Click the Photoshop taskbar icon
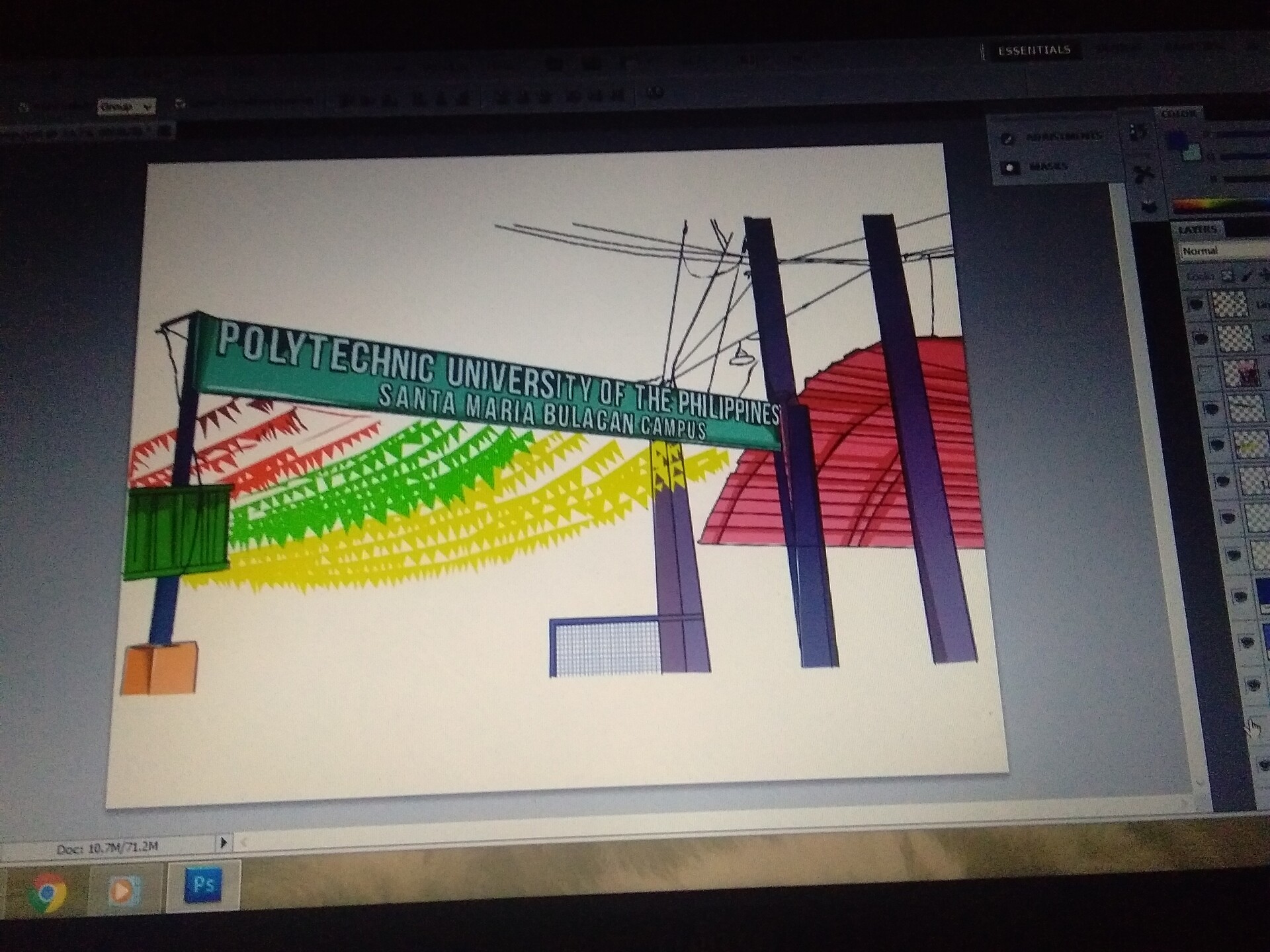 click(202, 885)
